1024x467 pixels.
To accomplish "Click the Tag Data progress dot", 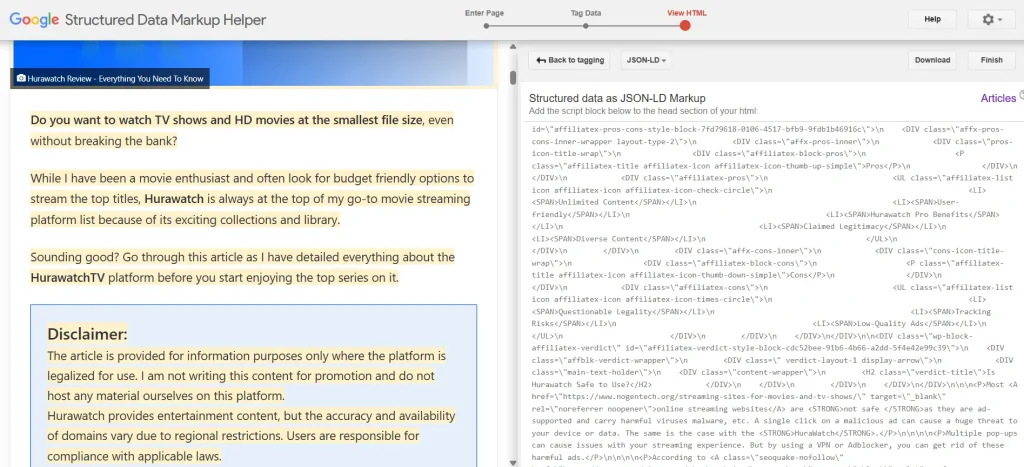I will pyautogui.click(x=586, y=26).
